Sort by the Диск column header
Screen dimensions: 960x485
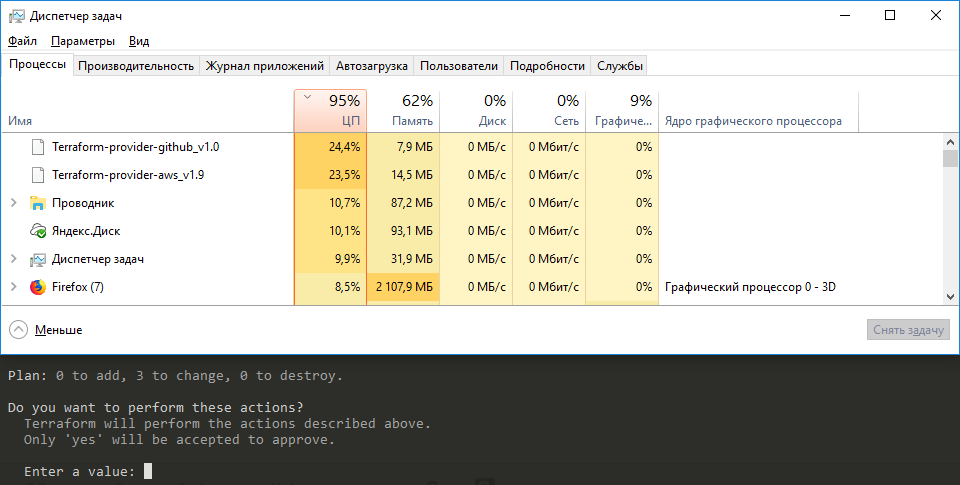476,111
